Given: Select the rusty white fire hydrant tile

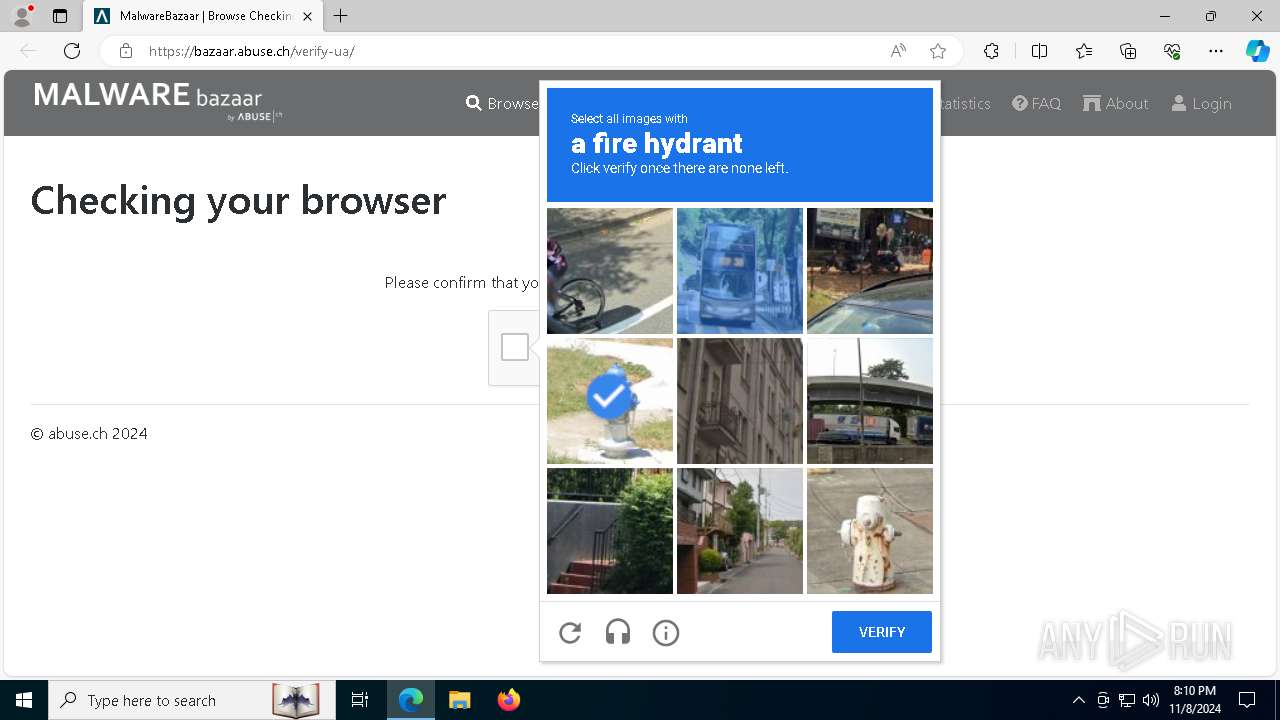Looking at the screenshot, I should pyautogui.click(x=870, y=531).
